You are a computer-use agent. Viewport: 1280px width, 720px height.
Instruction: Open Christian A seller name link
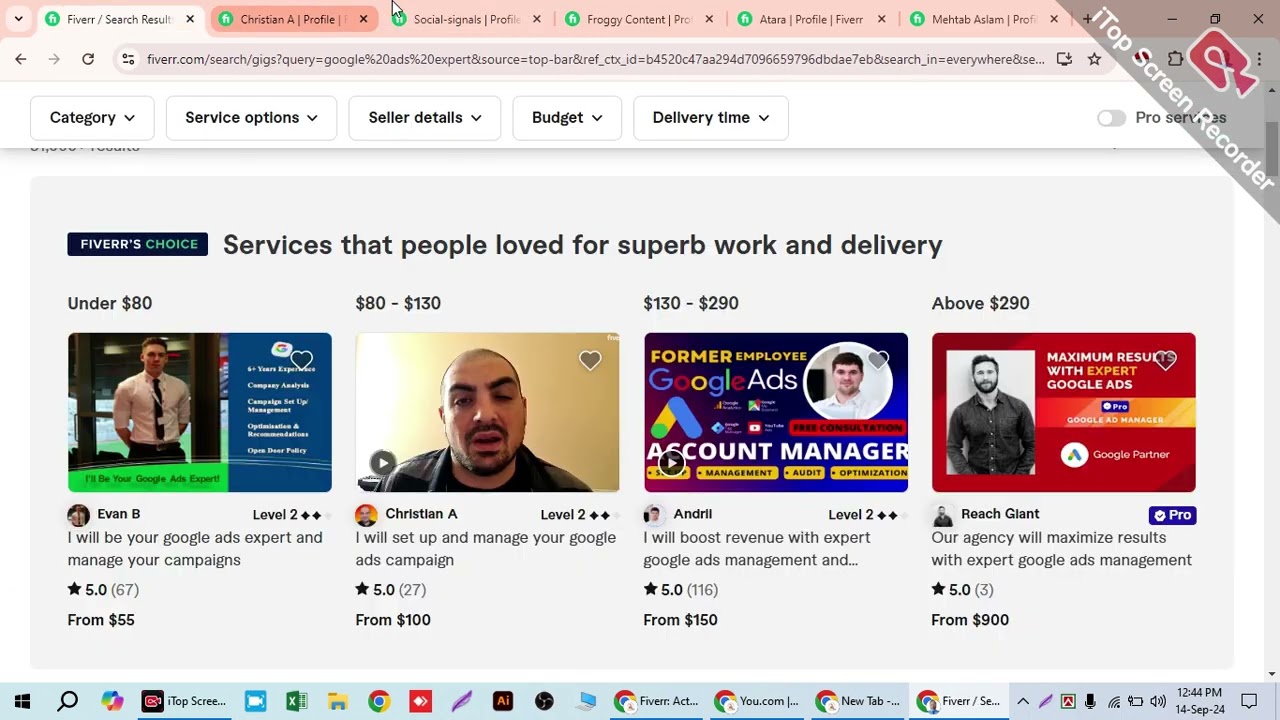pyautogui.click(x=421, y=514)
